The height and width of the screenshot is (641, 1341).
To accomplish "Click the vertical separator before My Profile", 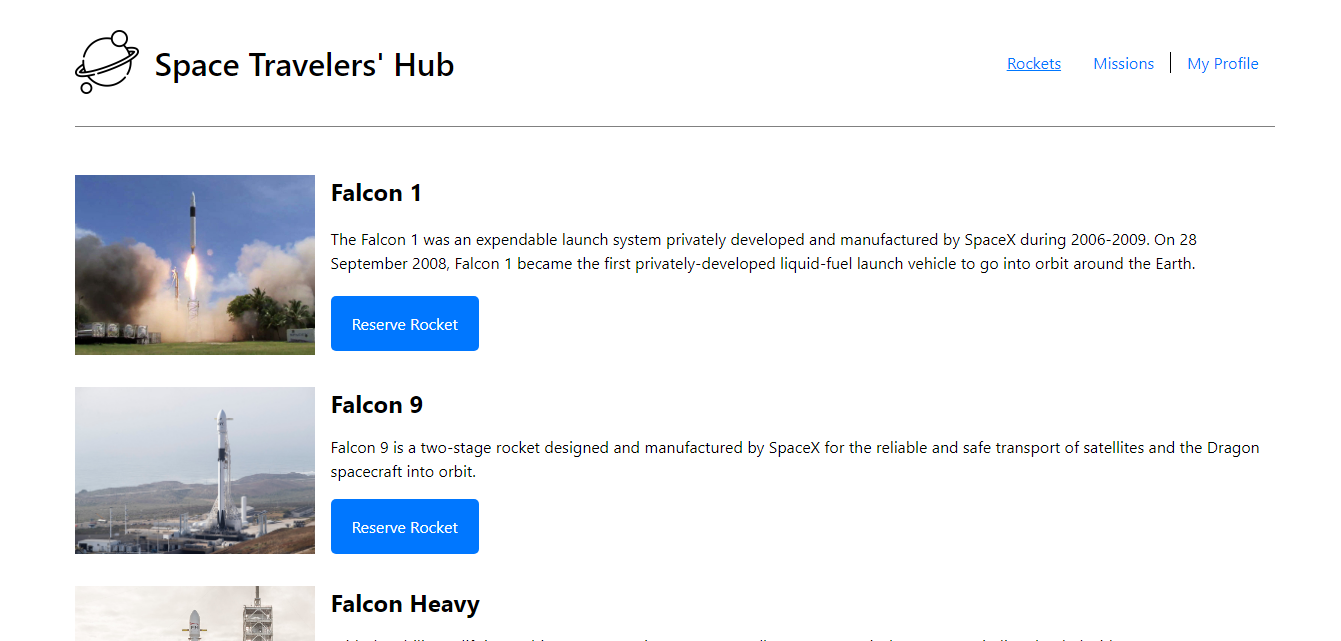I will [1170, 63].
